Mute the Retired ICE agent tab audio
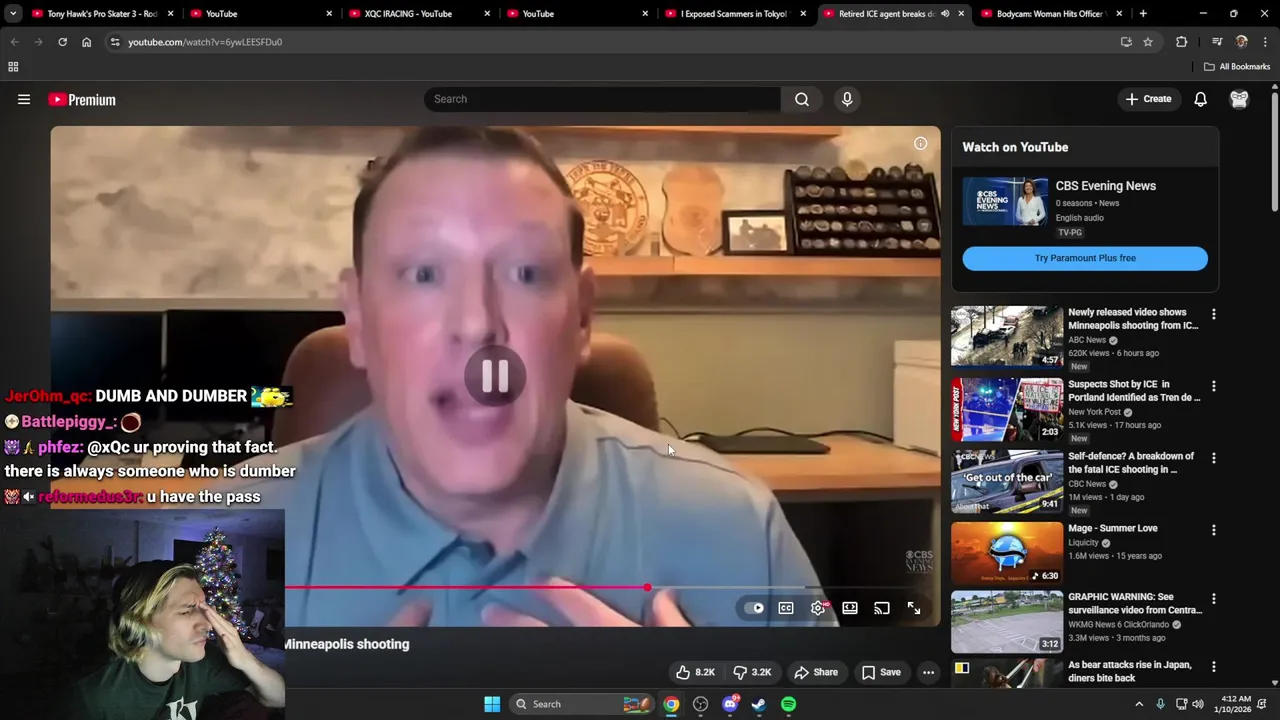 click(945, 14)
